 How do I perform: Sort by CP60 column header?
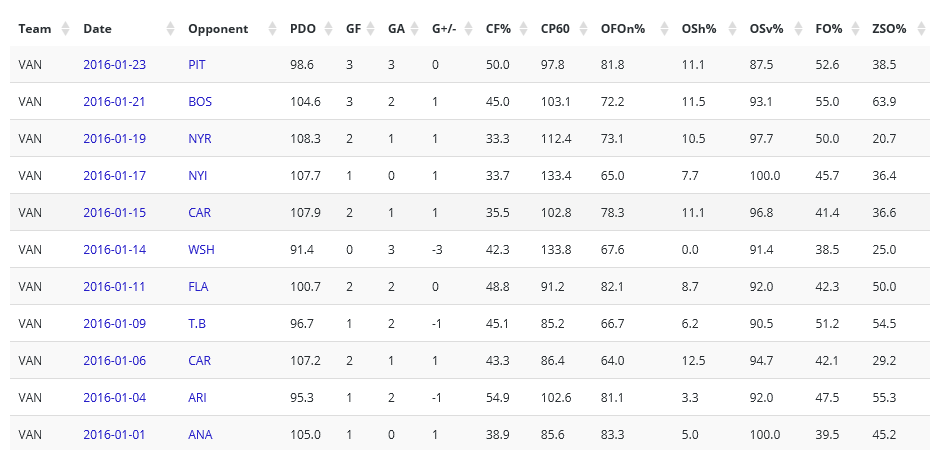557,29
